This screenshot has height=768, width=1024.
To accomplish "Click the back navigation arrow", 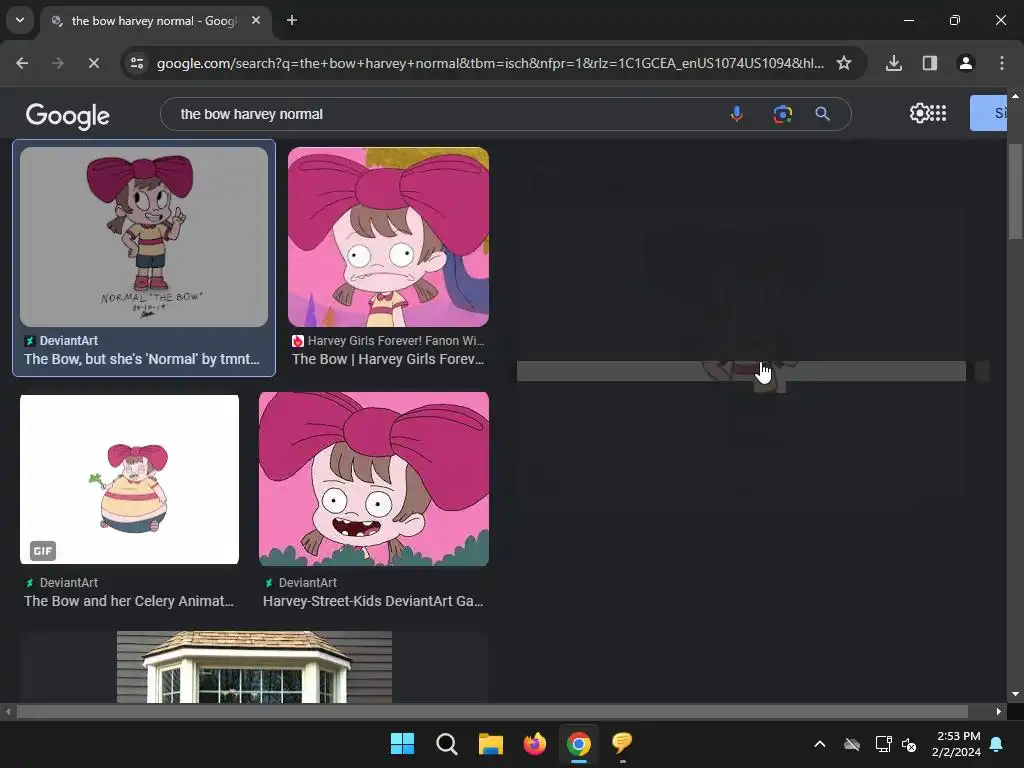I will (x=22, y=63).
